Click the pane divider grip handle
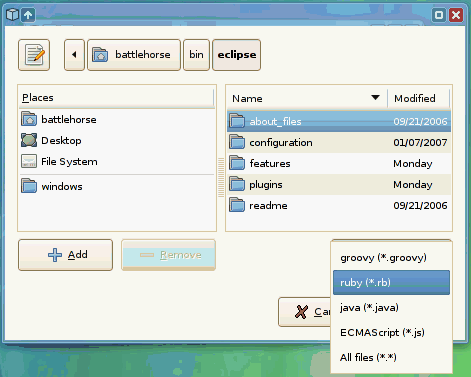Image resolution: width=471 pixels, height=377 pixels. tap(221, 177)
